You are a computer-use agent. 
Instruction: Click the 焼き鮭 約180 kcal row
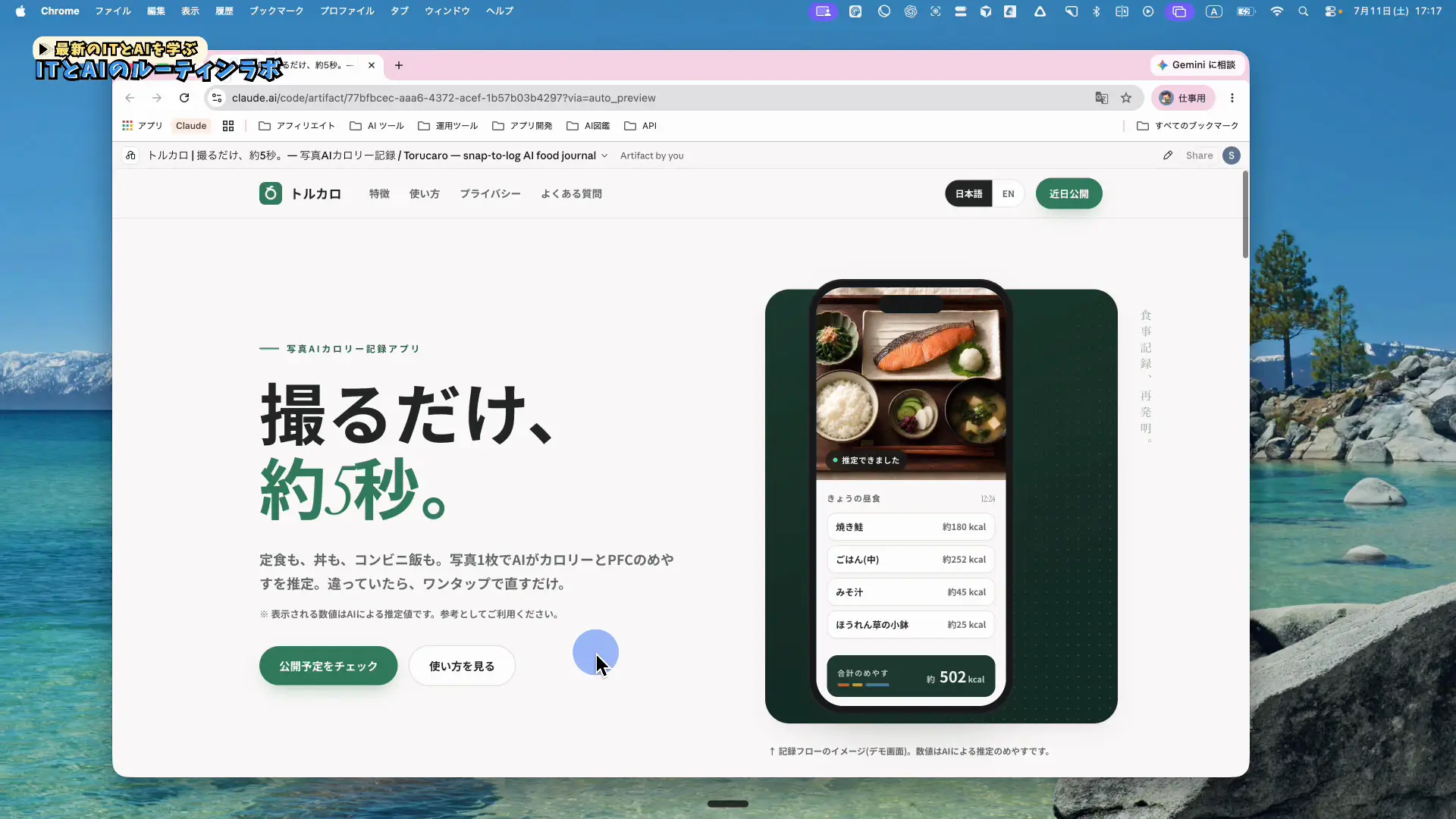(x=911, y=527)
